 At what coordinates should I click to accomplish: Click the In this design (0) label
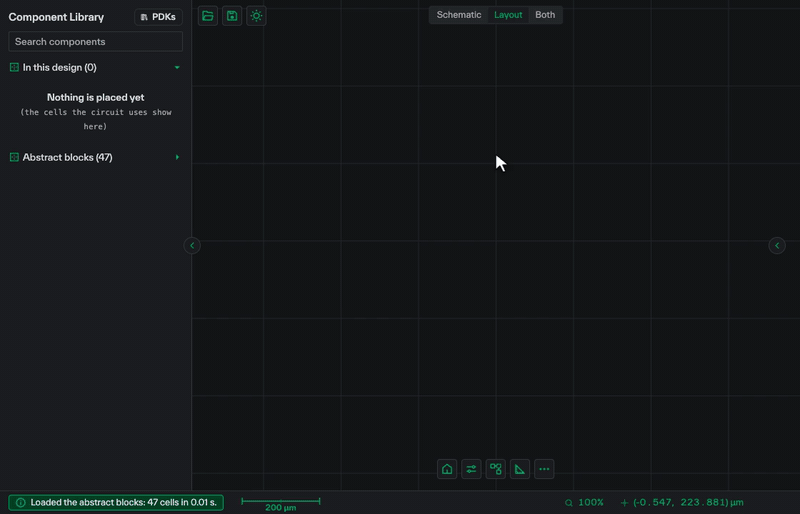click(x=59, y=67)
